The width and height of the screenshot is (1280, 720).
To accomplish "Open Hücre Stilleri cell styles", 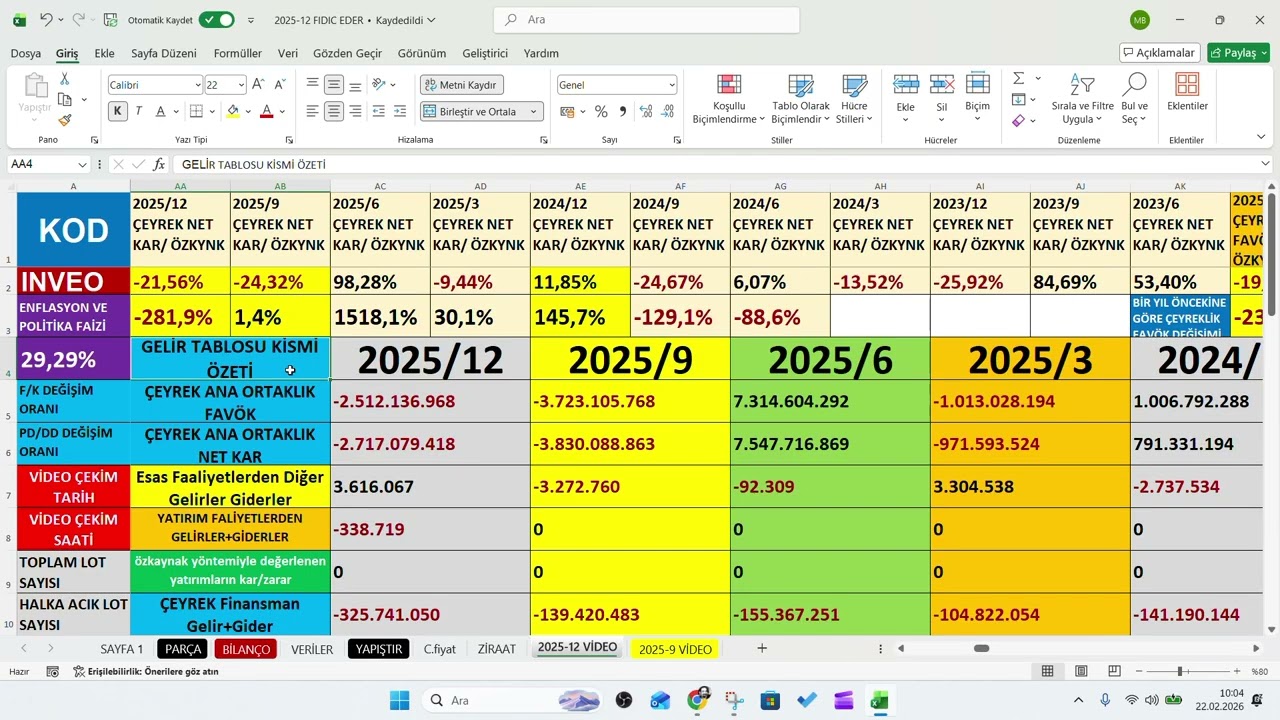I will (x=854, y=99).
